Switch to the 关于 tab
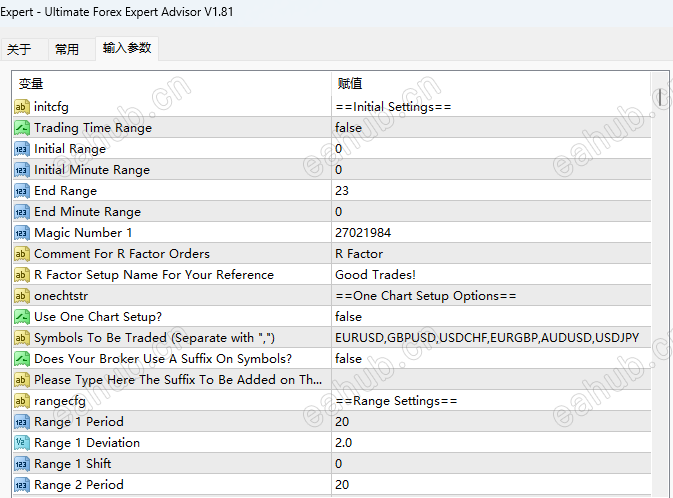The height and width of the screenshot is (498, 673). pos(19,49)
